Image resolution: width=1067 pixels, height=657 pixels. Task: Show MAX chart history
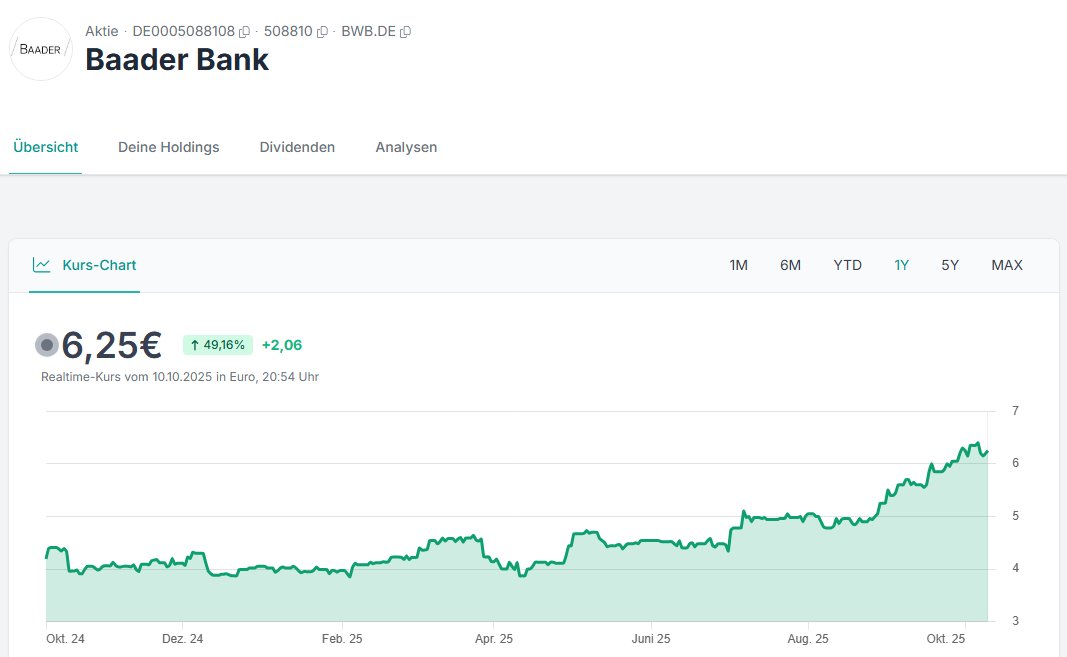[1007, 265]
